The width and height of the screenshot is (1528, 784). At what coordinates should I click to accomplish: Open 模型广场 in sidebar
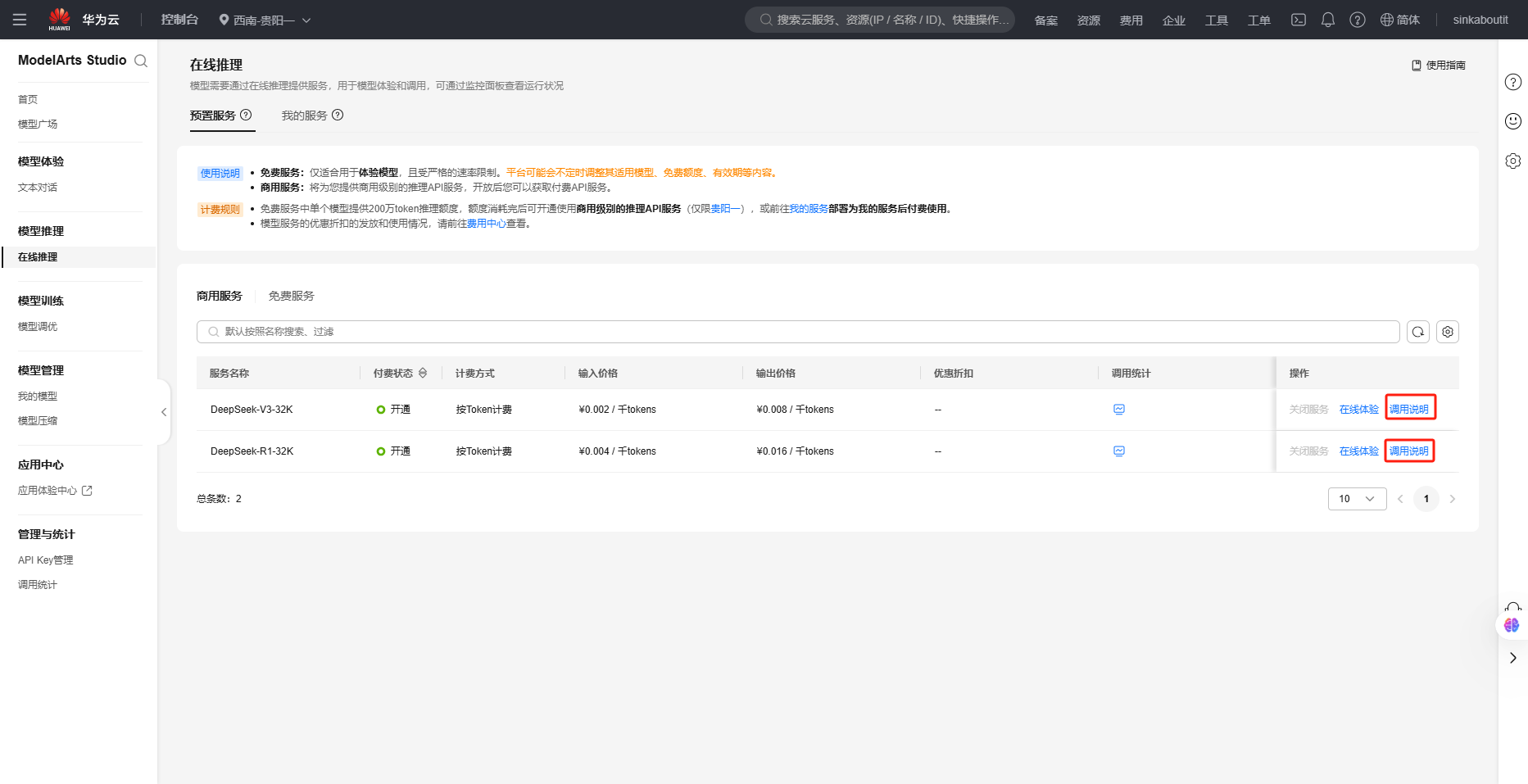38,125
